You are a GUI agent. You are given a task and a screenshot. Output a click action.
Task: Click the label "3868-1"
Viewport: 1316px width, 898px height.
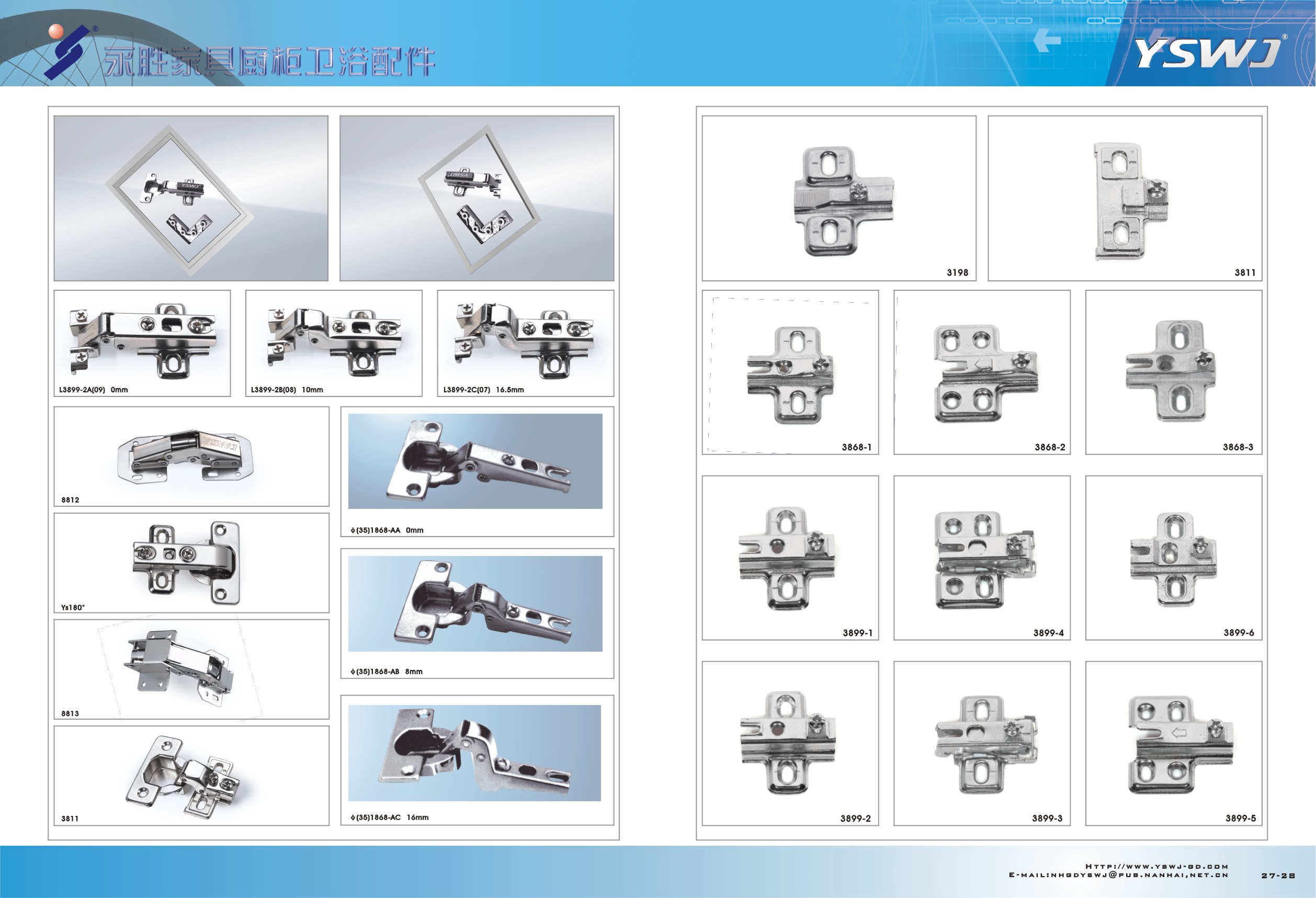tap(857, 447)
